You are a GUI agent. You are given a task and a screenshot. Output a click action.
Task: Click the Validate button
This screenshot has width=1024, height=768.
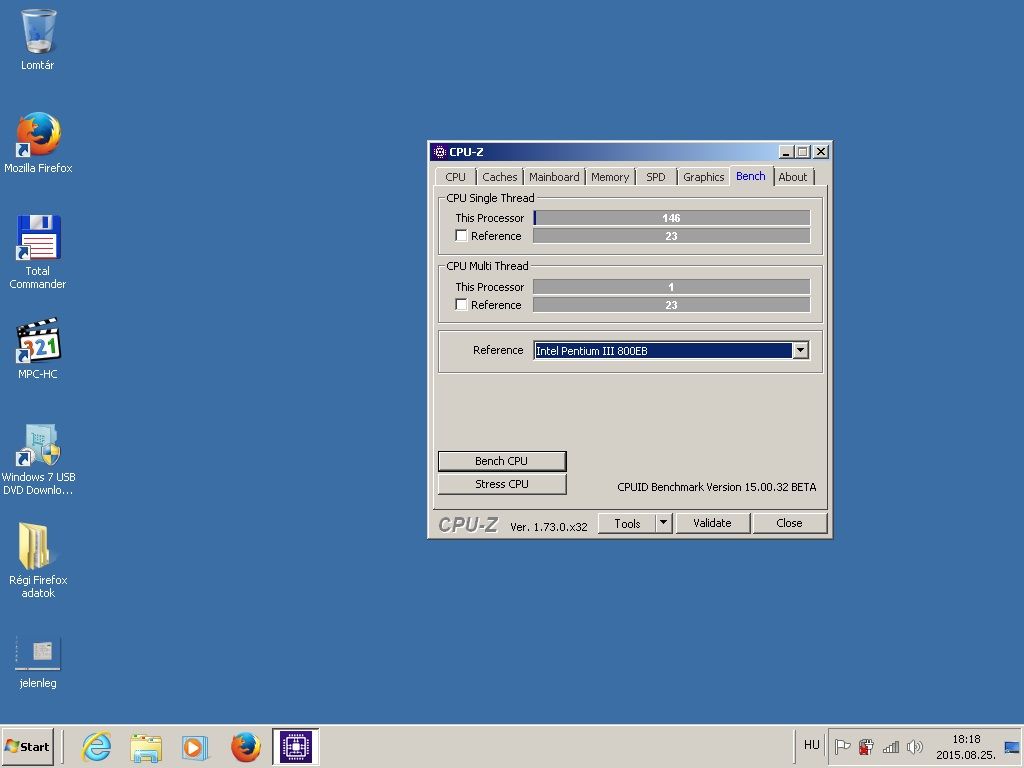(x=712, y=523)
